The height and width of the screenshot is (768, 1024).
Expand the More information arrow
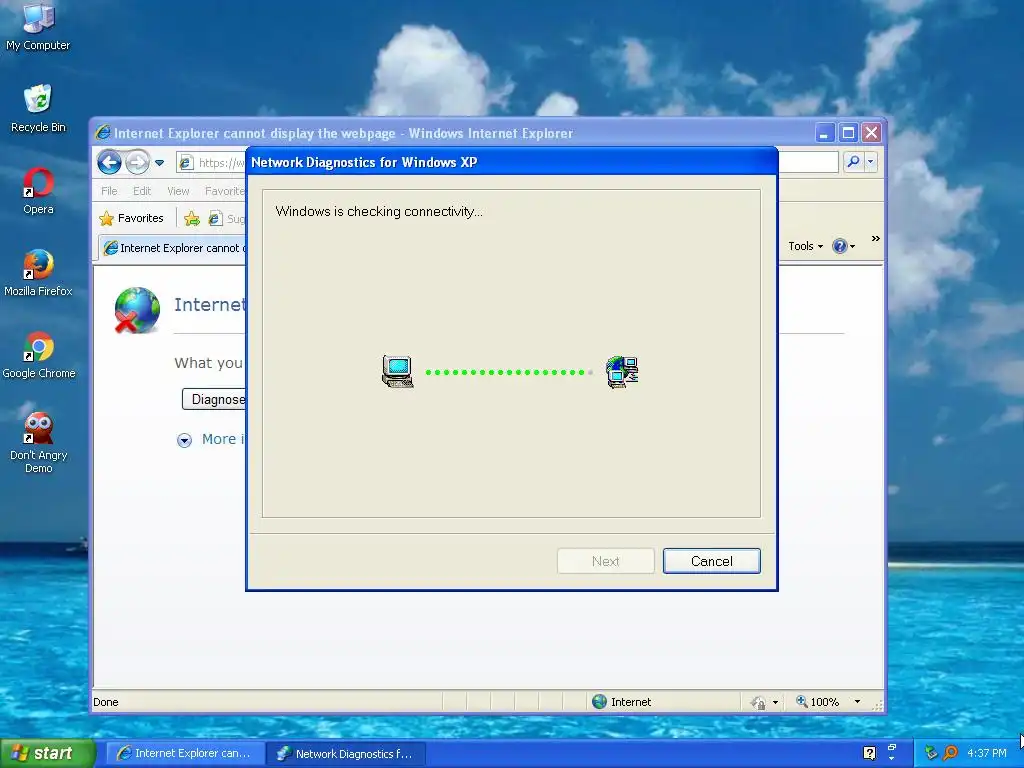click(184, 440)
